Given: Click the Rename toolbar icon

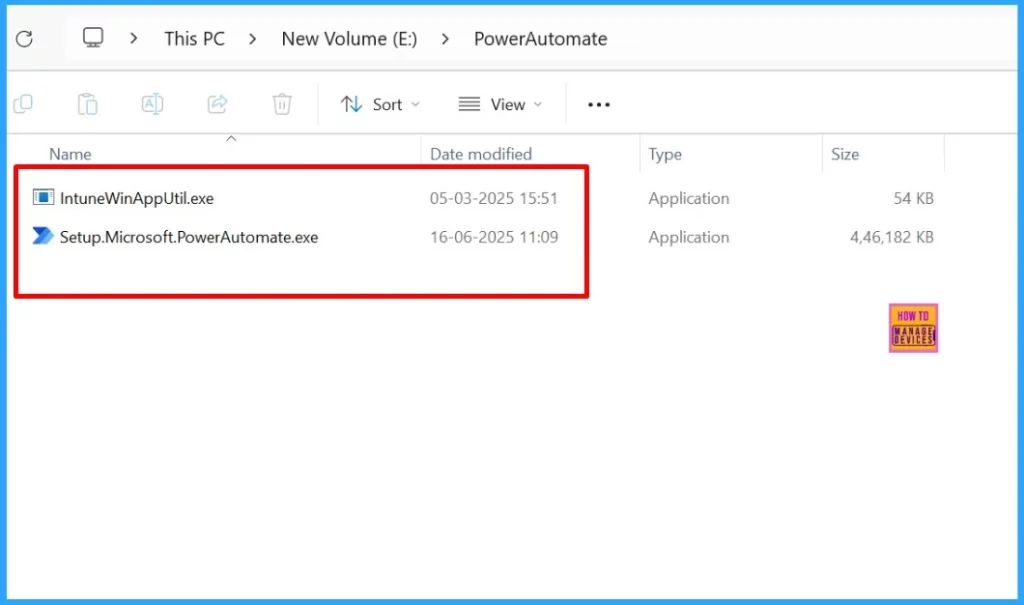Looking at the screenshot, I should click(152, 104).
